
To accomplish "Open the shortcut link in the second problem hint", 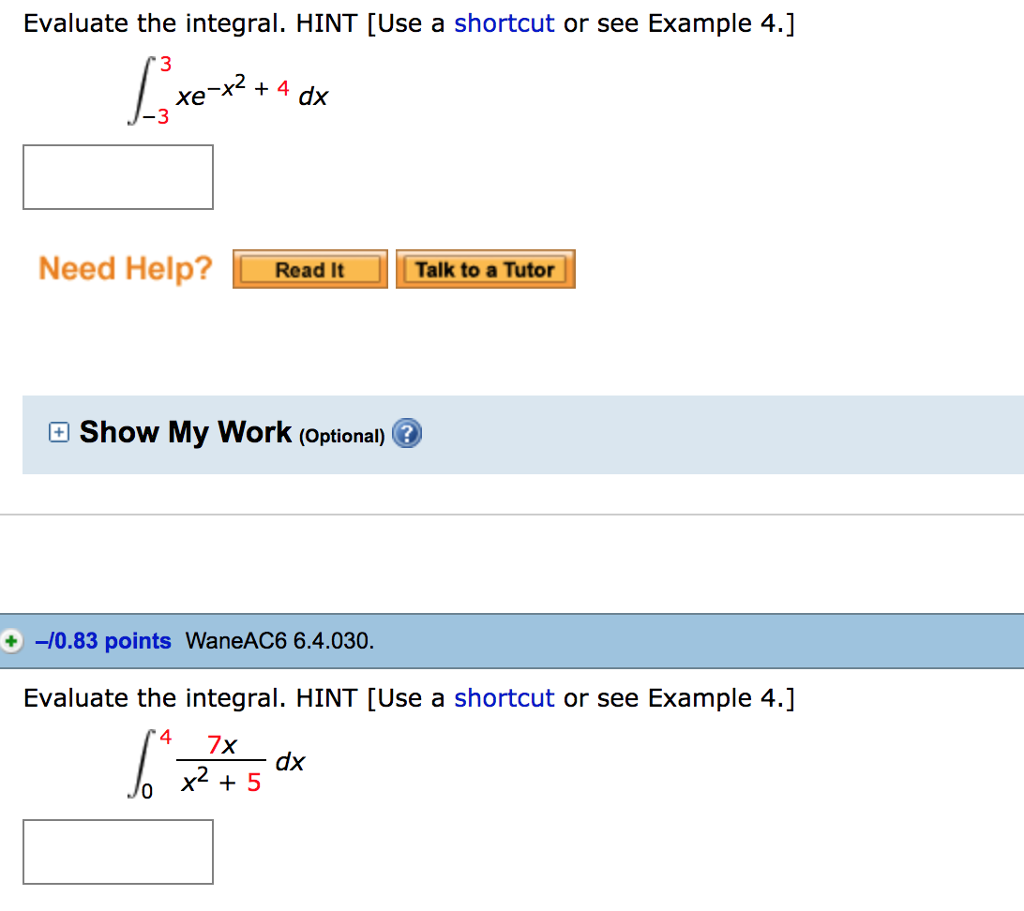I will 504,698.
